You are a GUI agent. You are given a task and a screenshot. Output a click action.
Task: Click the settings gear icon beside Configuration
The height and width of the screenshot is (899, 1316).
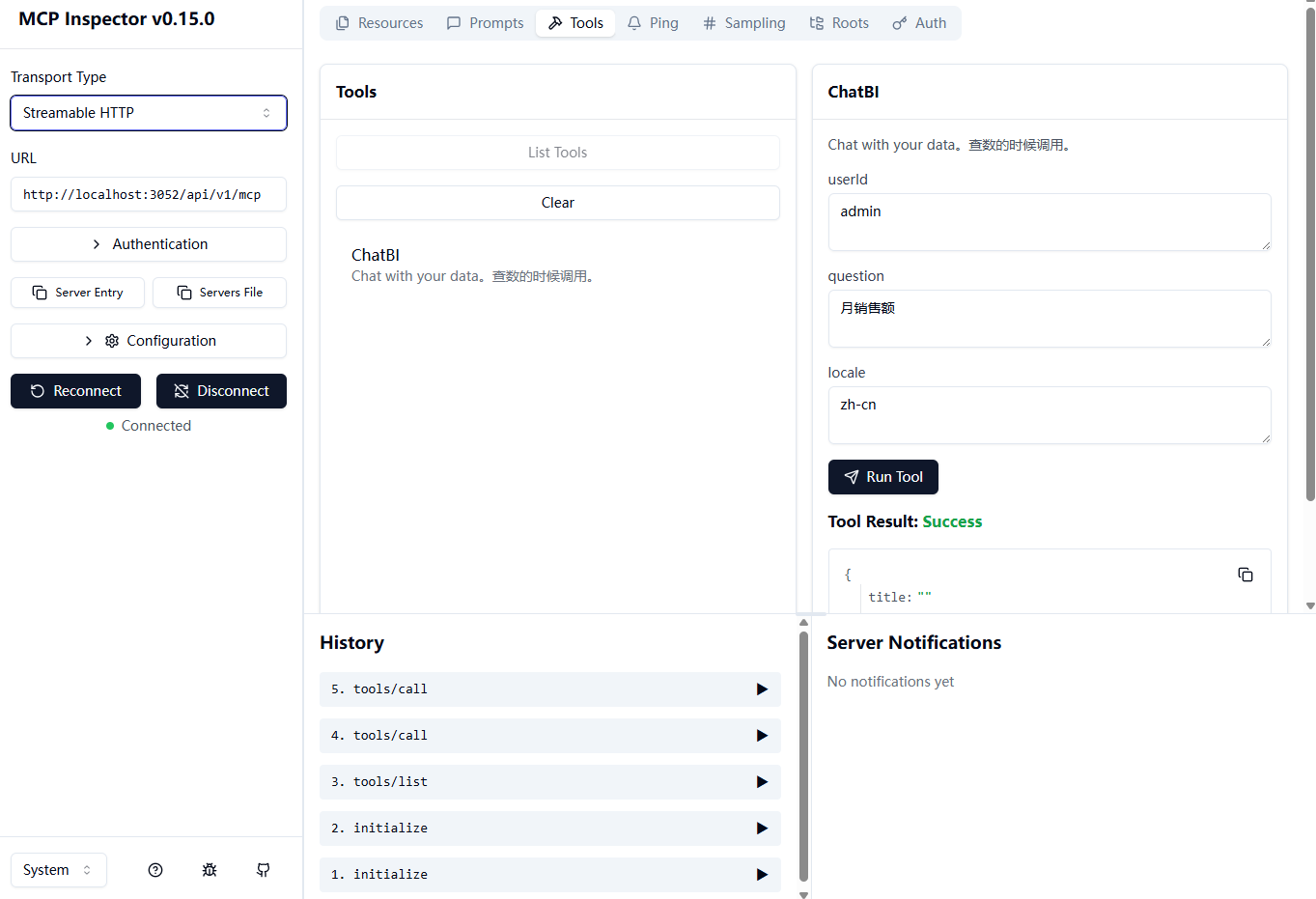tap(112, 341)
